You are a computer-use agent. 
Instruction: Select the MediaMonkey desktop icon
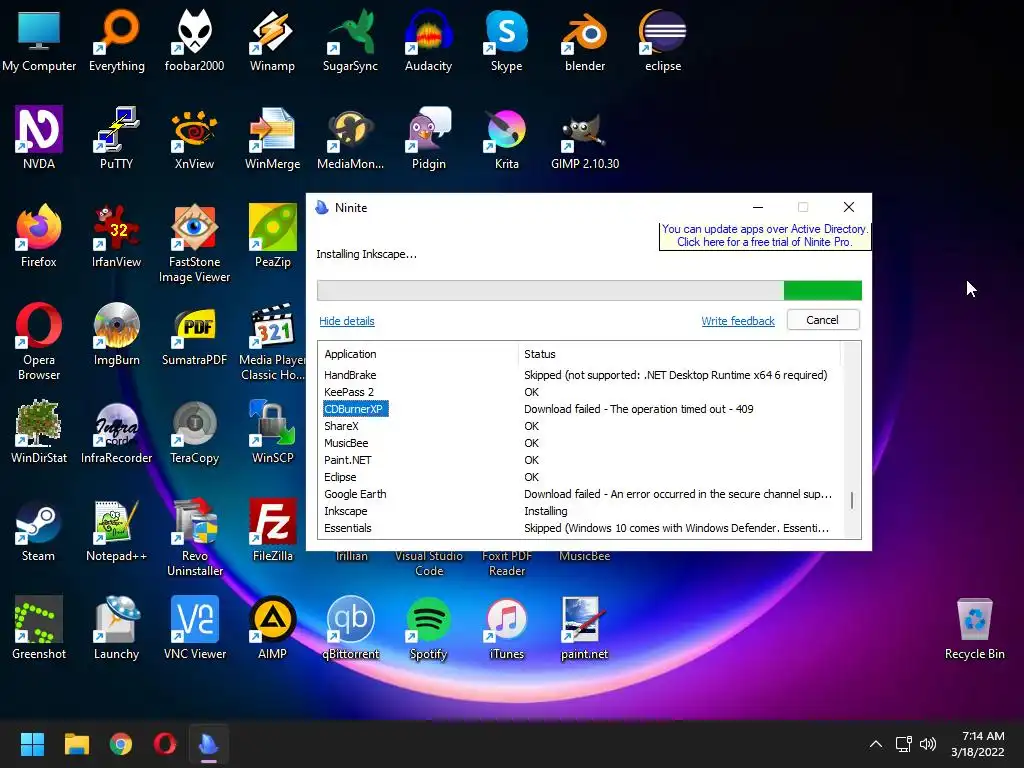[x=350, y=138]
